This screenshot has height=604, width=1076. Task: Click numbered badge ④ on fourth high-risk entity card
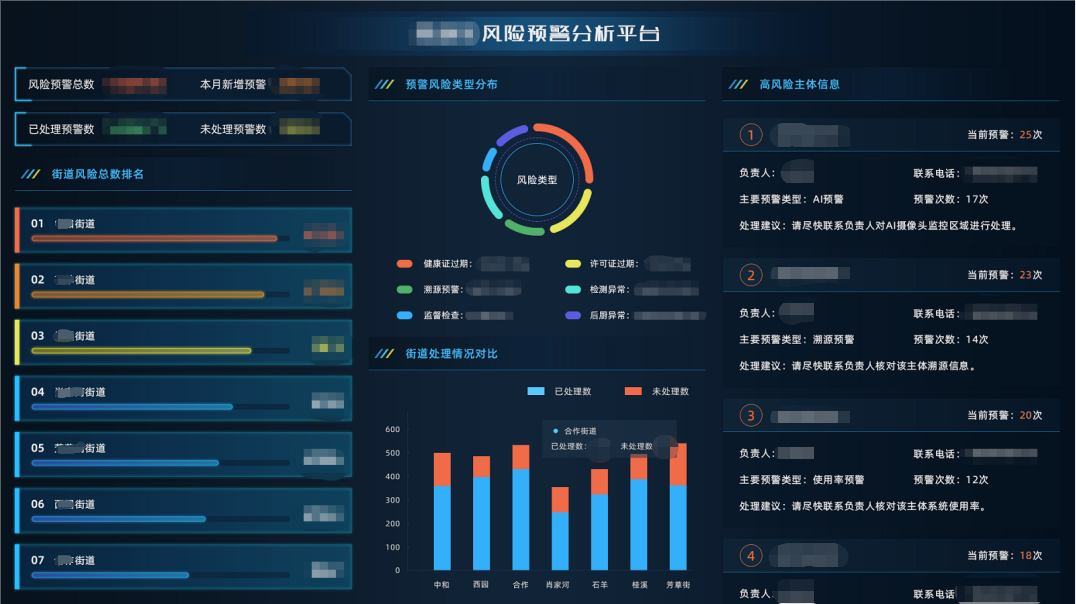749,555
